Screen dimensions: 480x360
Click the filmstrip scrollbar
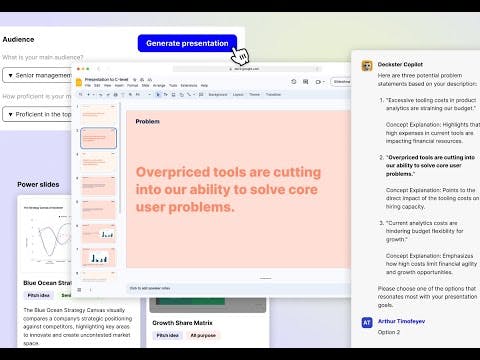click(120, 157)
